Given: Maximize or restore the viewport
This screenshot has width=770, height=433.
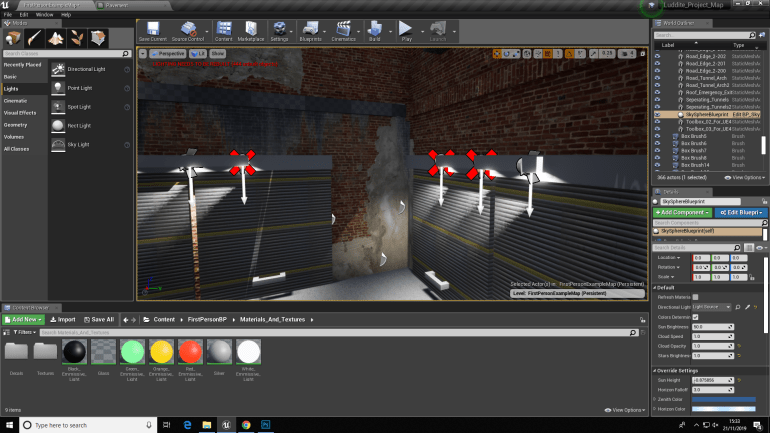Looking at the screenshot, I should [x=642, y=54].
